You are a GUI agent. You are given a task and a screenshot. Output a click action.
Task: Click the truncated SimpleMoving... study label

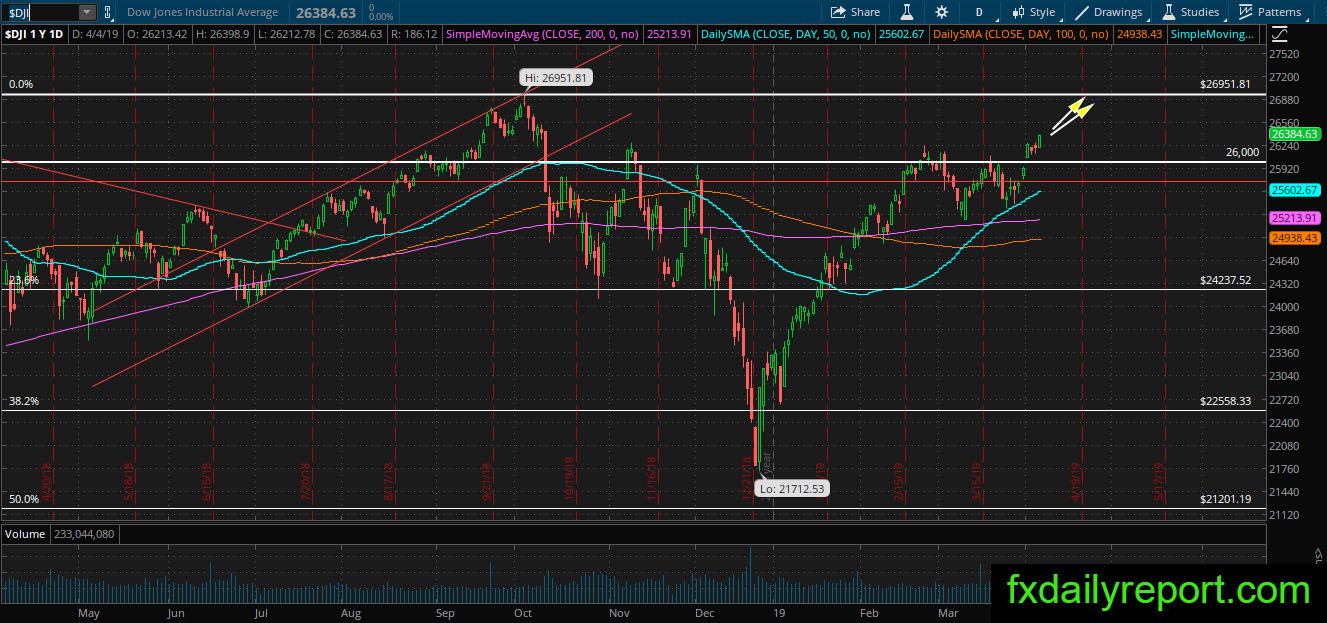(x=1213, y=34)
